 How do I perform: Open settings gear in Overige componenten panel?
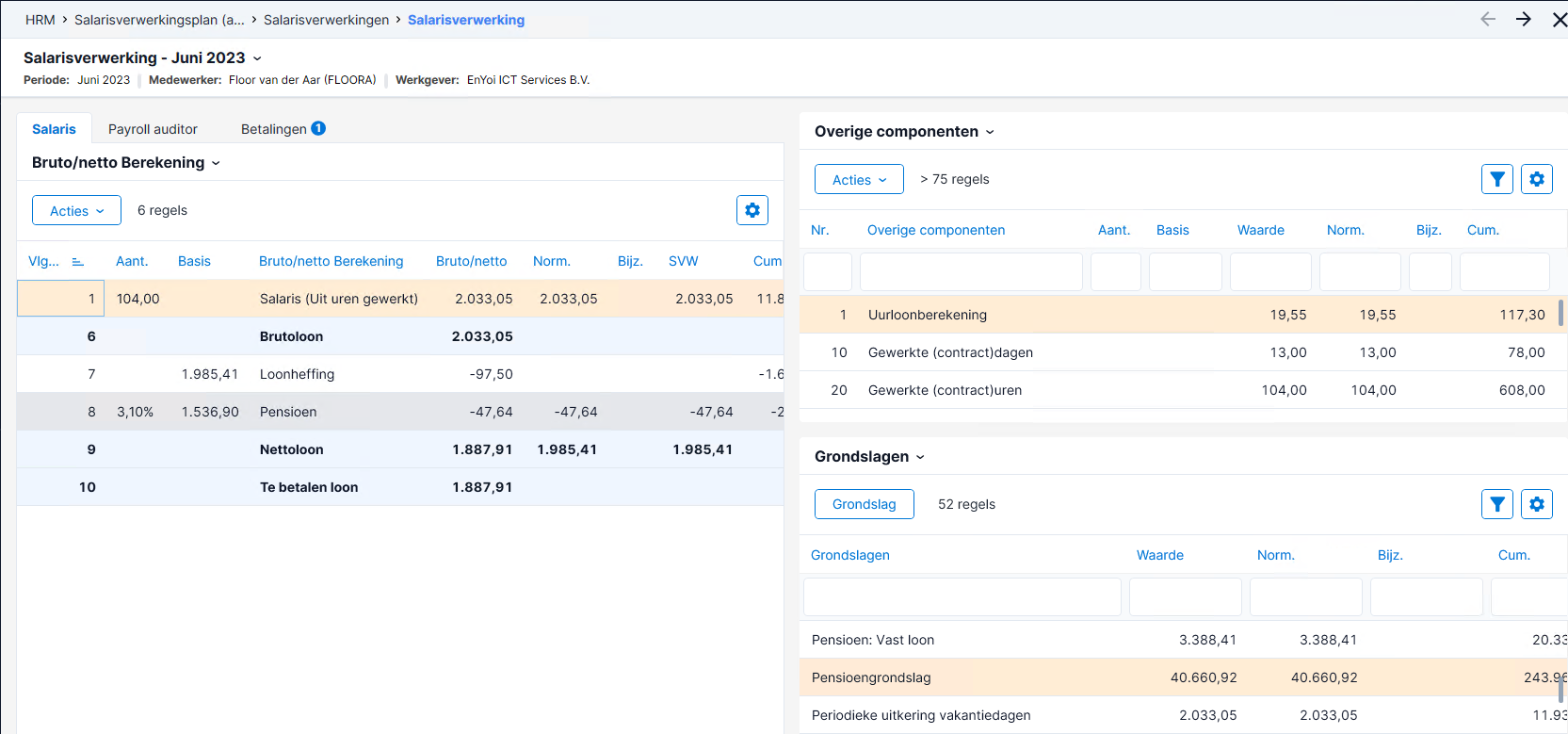click(1537, 179)
